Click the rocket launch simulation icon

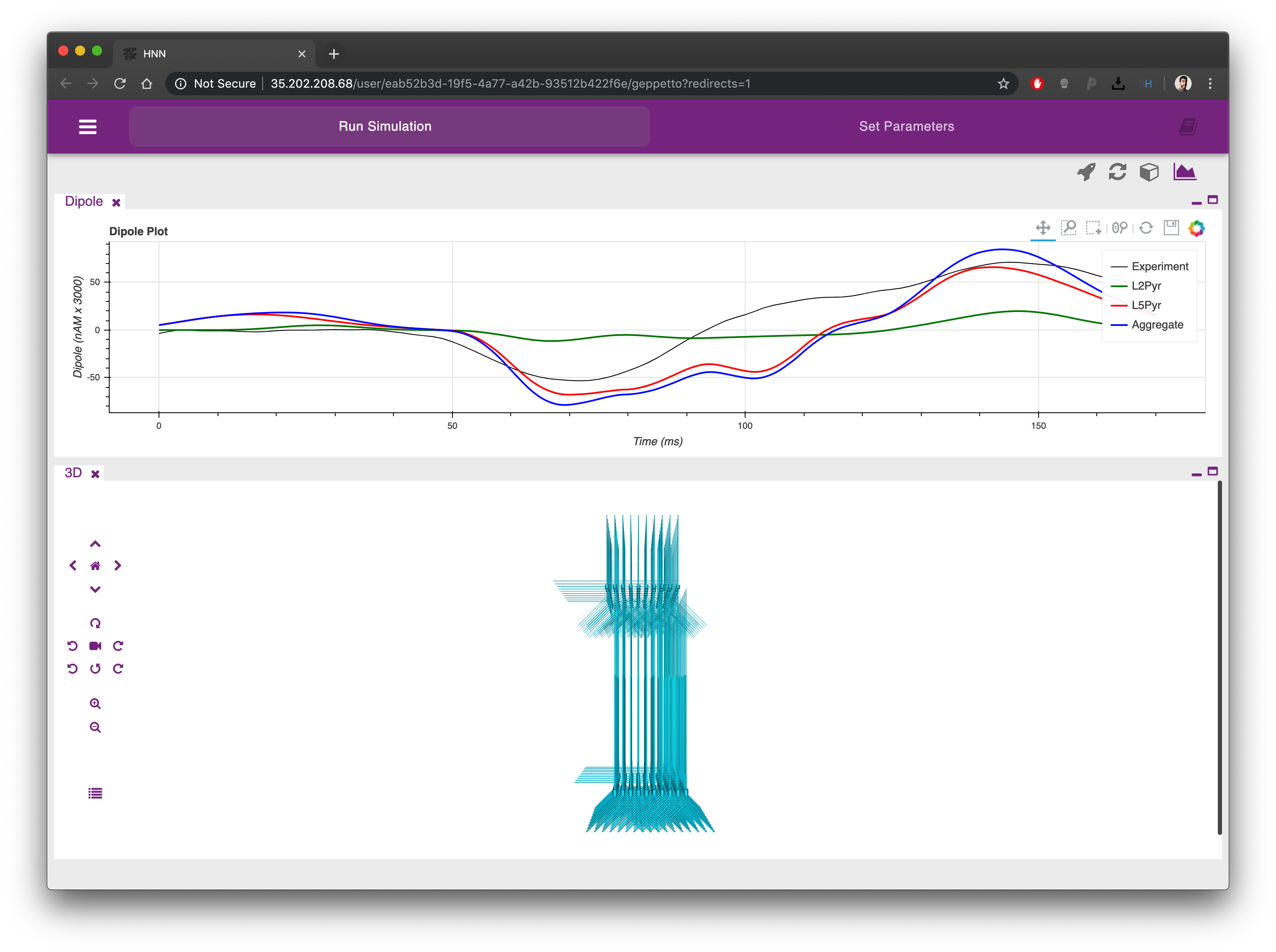tap(1086, 172)
